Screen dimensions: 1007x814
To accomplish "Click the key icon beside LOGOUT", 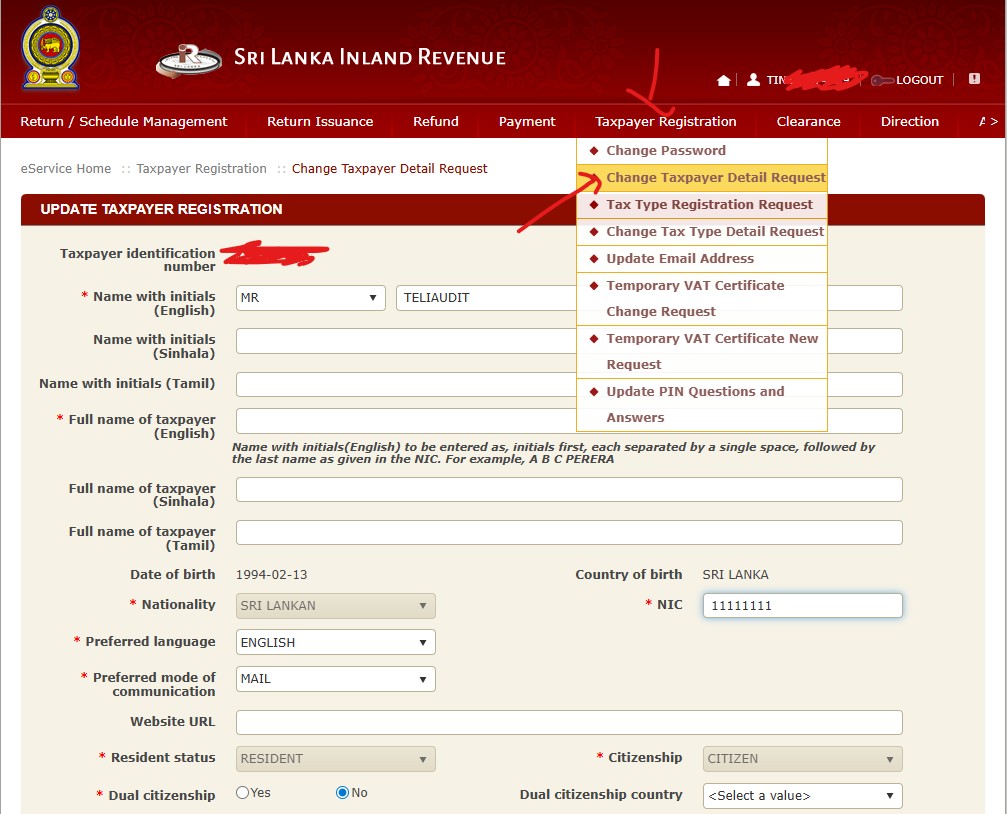I will tap(881, 80).
